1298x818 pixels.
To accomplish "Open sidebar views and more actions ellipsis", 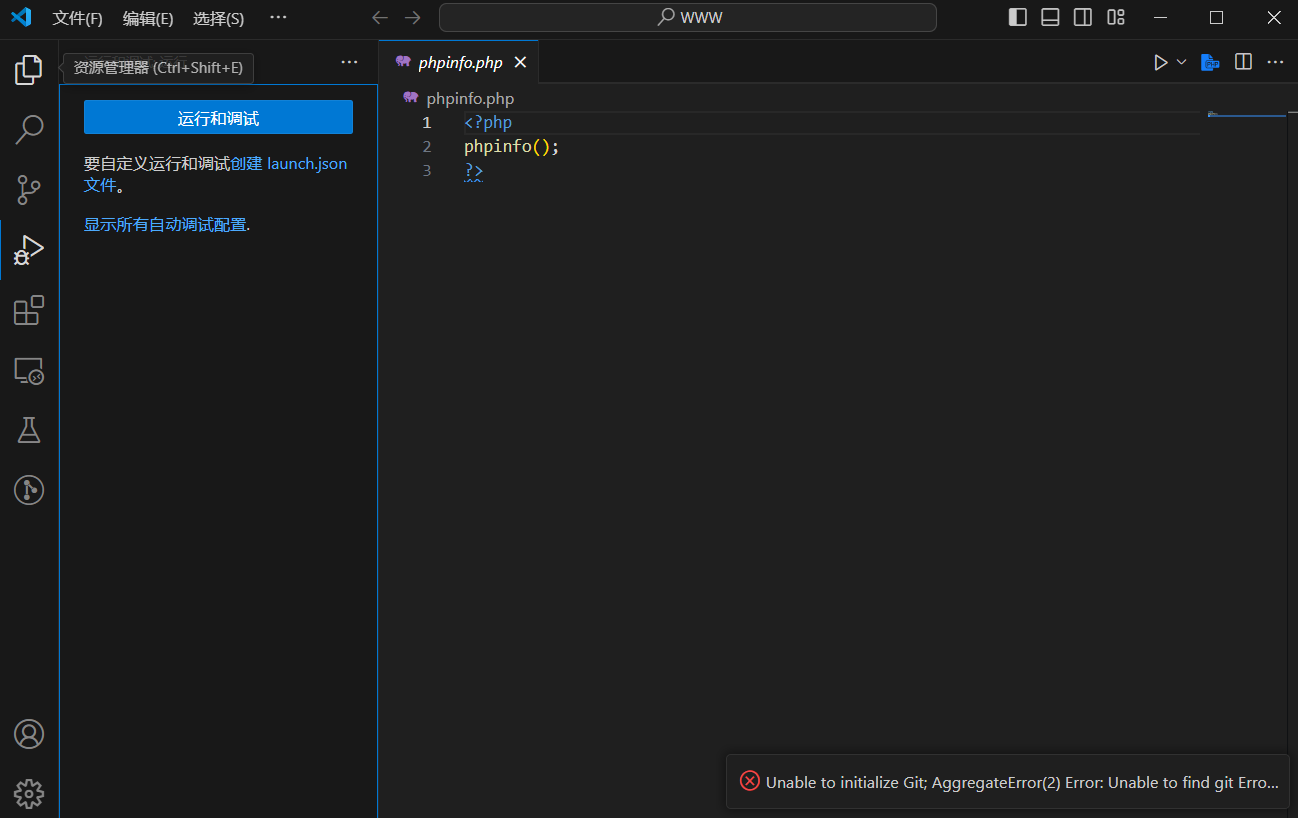I will pyautogui.click(x=349, y=62).
